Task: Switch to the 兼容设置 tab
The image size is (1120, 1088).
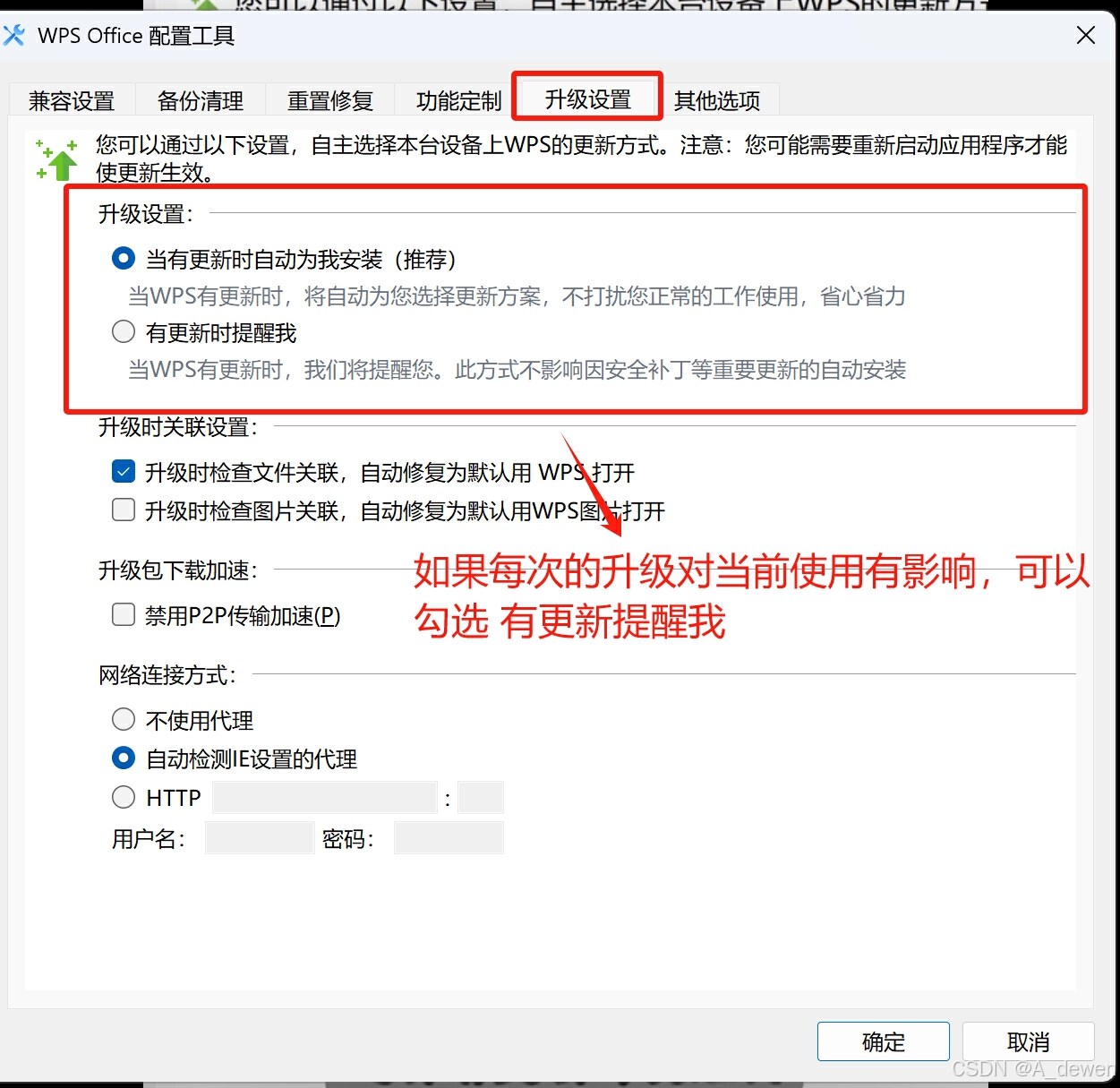Action: [72, 101]
